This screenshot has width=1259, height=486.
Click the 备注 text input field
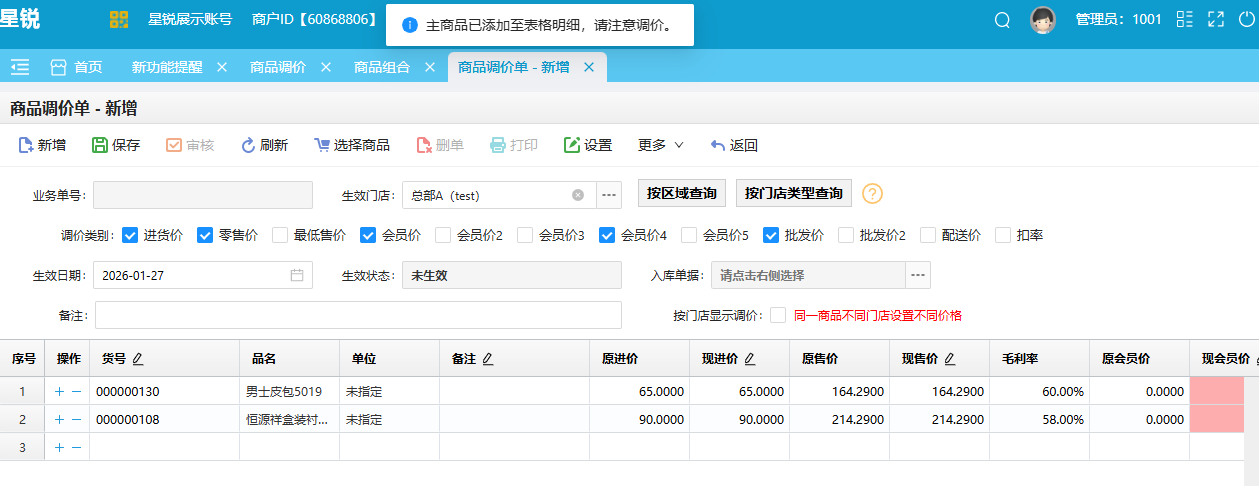(x=358, y=315)
